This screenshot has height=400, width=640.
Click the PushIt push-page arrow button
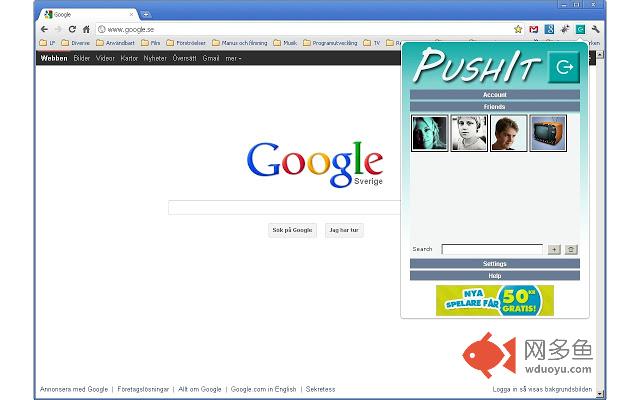tap(564, 67)
